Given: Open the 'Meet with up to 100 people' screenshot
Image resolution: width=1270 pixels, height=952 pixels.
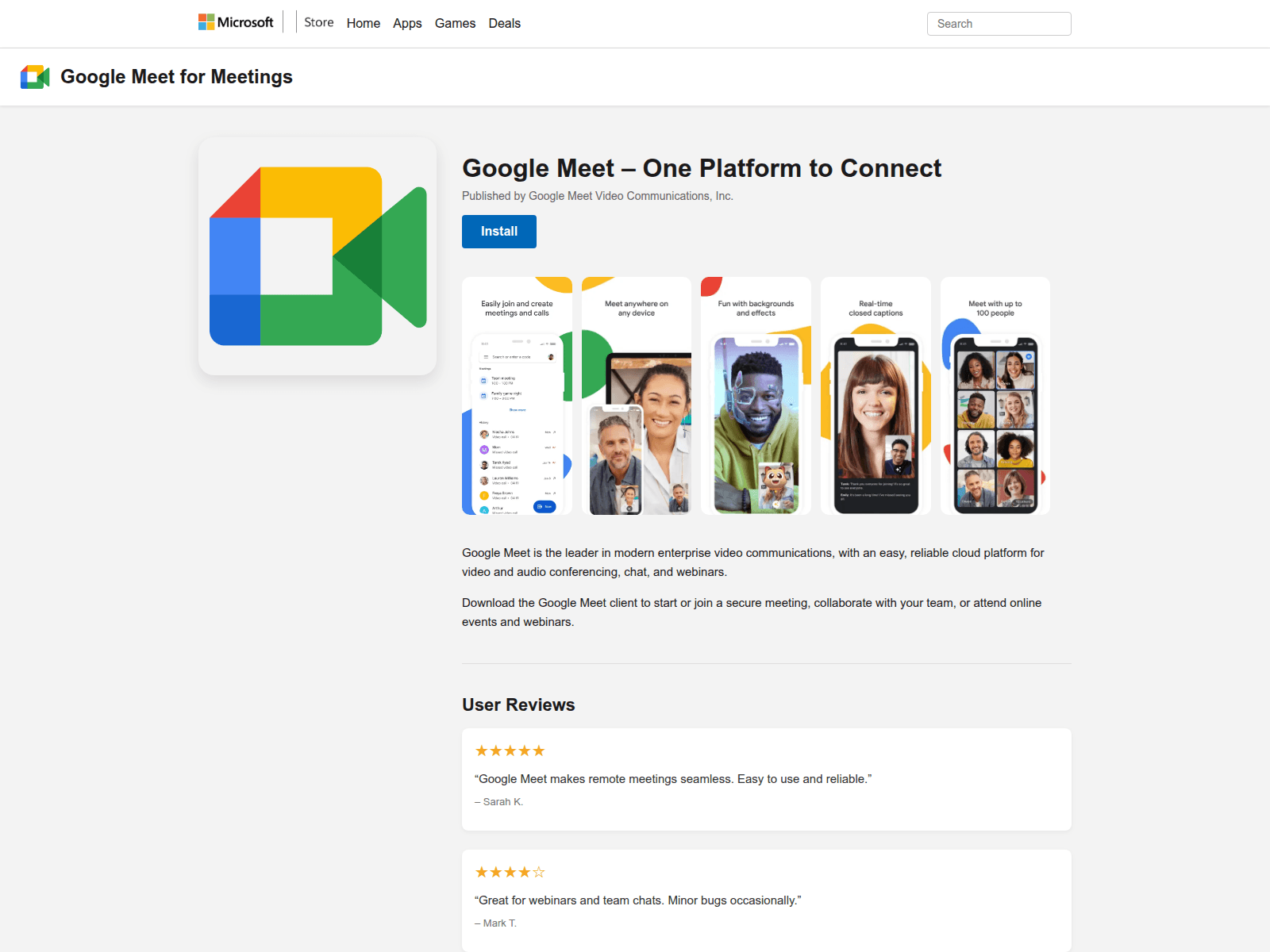Looking at the screenshot, I should 995,396.
